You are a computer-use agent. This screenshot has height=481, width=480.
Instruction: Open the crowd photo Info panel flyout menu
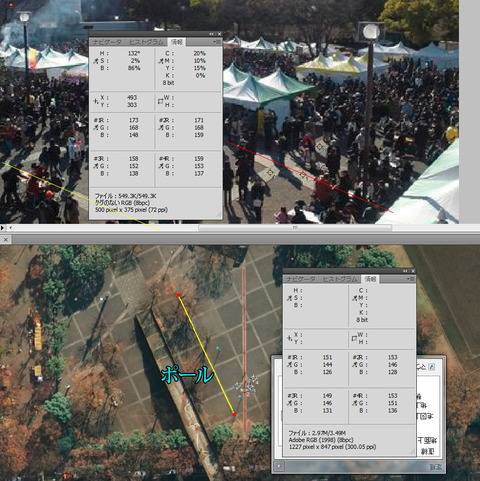[216, 42]
